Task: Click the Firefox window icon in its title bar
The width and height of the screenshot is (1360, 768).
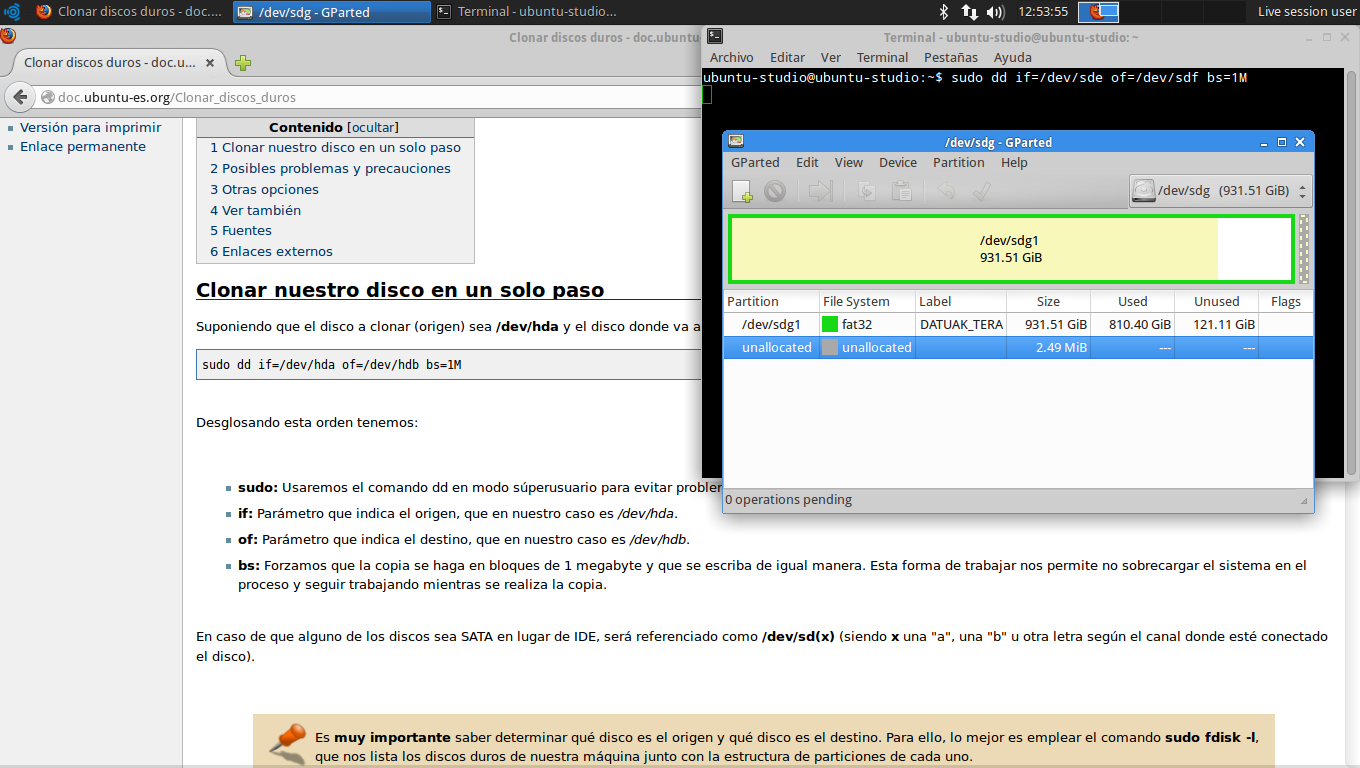Action: [8, 36]
